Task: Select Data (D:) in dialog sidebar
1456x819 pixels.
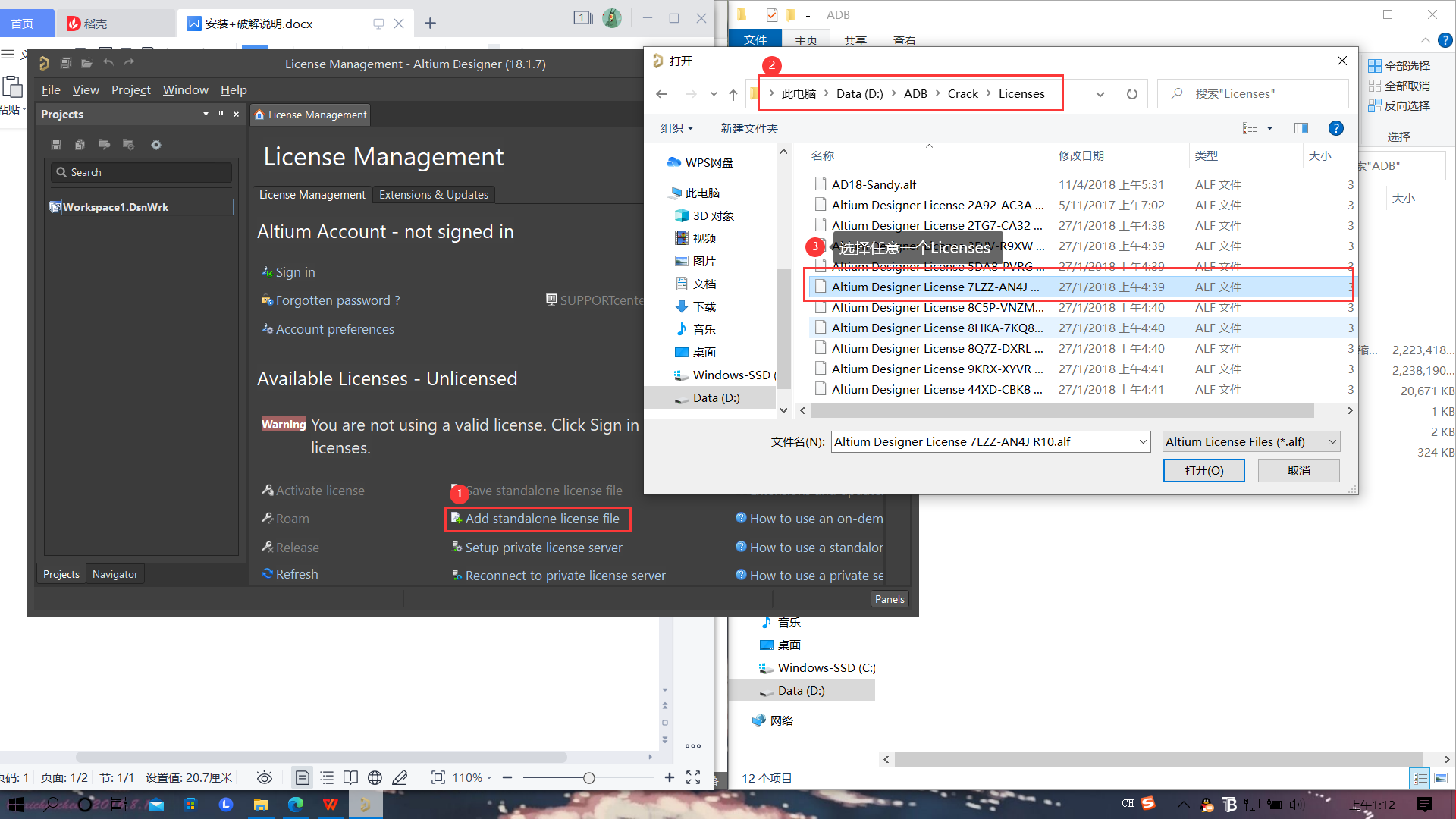Action: pyautogui.click(x=715, y=397)
